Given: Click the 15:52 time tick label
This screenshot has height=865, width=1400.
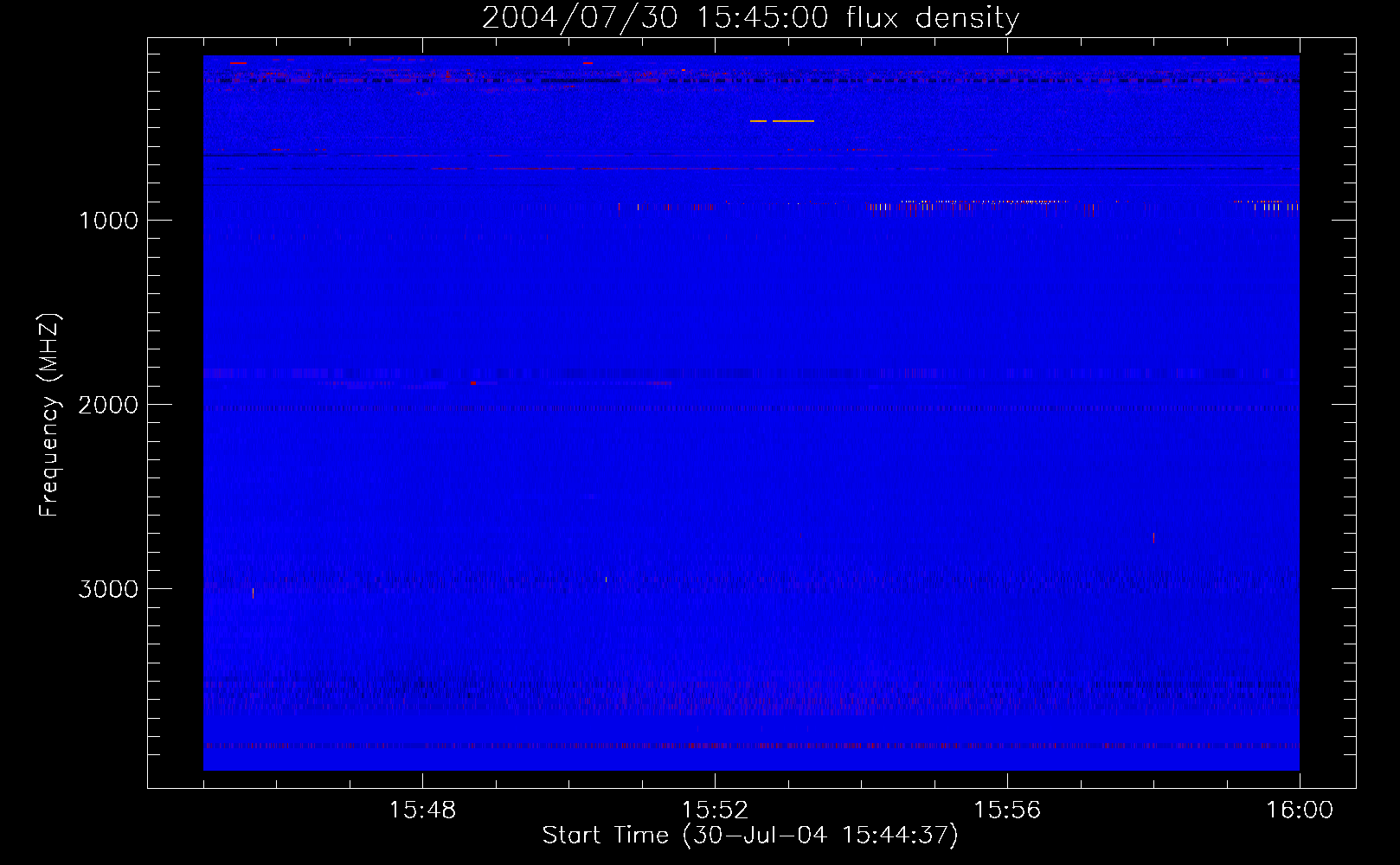Looking at the screenshot, I should click(x=715, y=811).
